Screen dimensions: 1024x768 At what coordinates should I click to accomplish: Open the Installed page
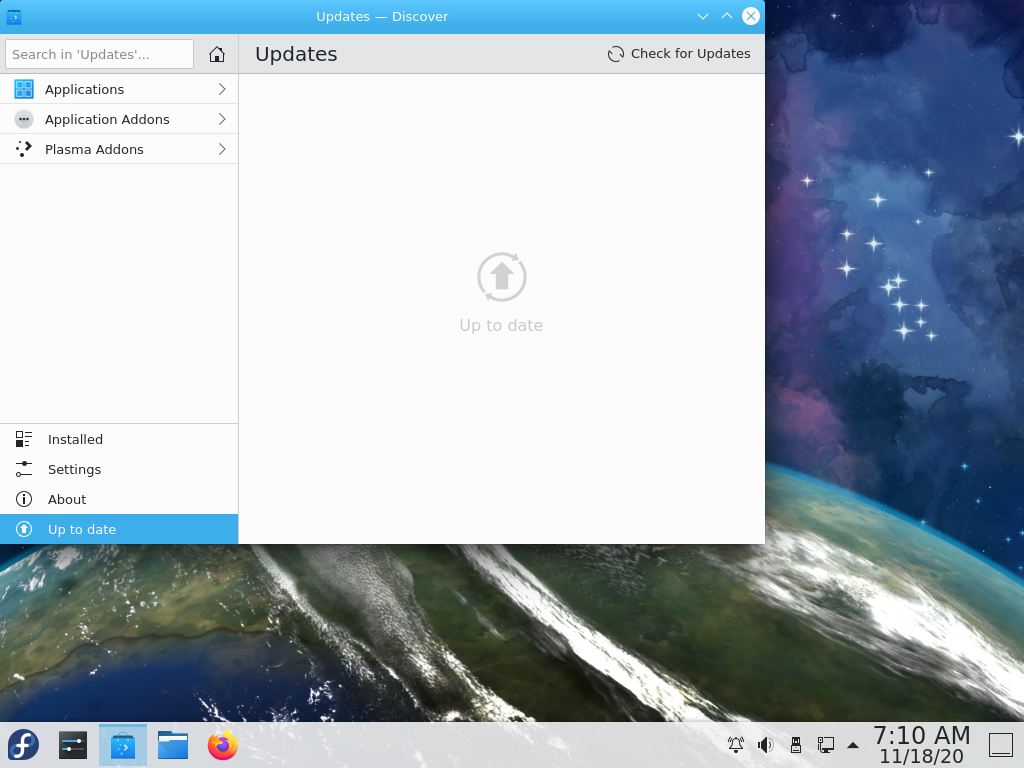click(x=119, y=440)
